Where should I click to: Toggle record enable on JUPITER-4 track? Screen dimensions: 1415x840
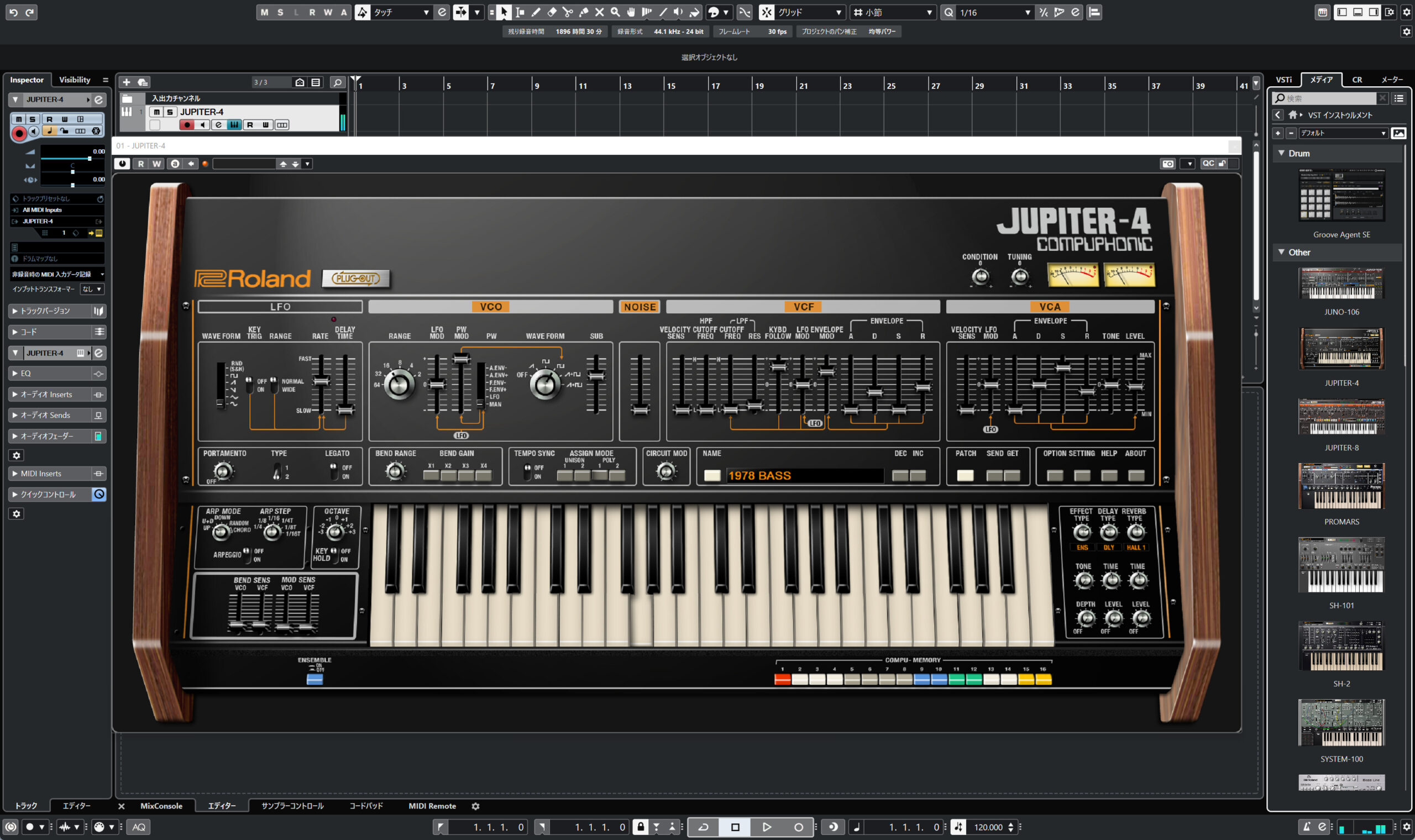point(186,124)
